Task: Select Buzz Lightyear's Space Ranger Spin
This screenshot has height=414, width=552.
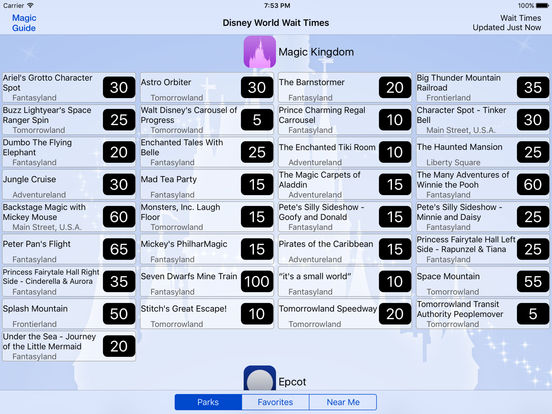Action: (x=69, y=120)
